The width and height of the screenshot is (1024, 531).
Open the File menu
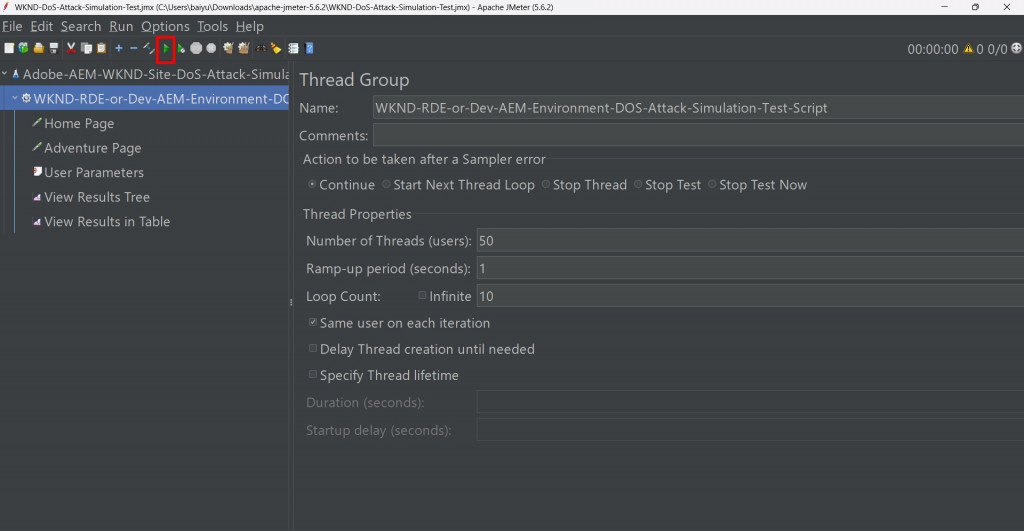click(x=12, y=26)
